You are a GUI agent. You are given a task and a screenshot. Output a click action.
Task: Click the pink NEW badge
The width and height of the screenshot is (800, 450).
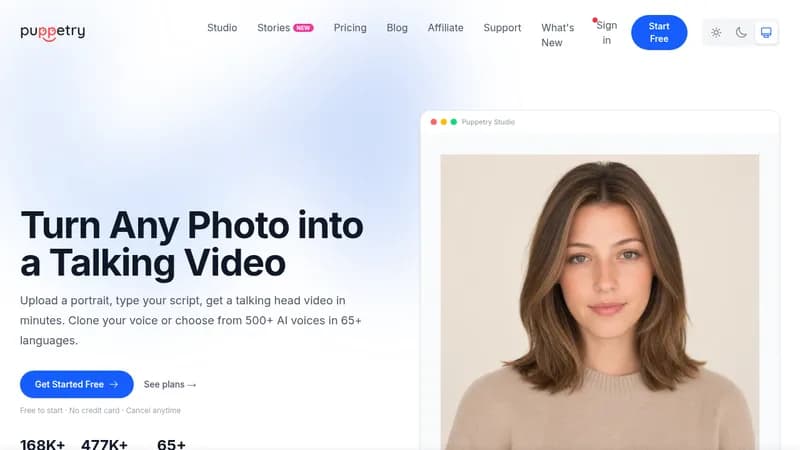(304, 28)
